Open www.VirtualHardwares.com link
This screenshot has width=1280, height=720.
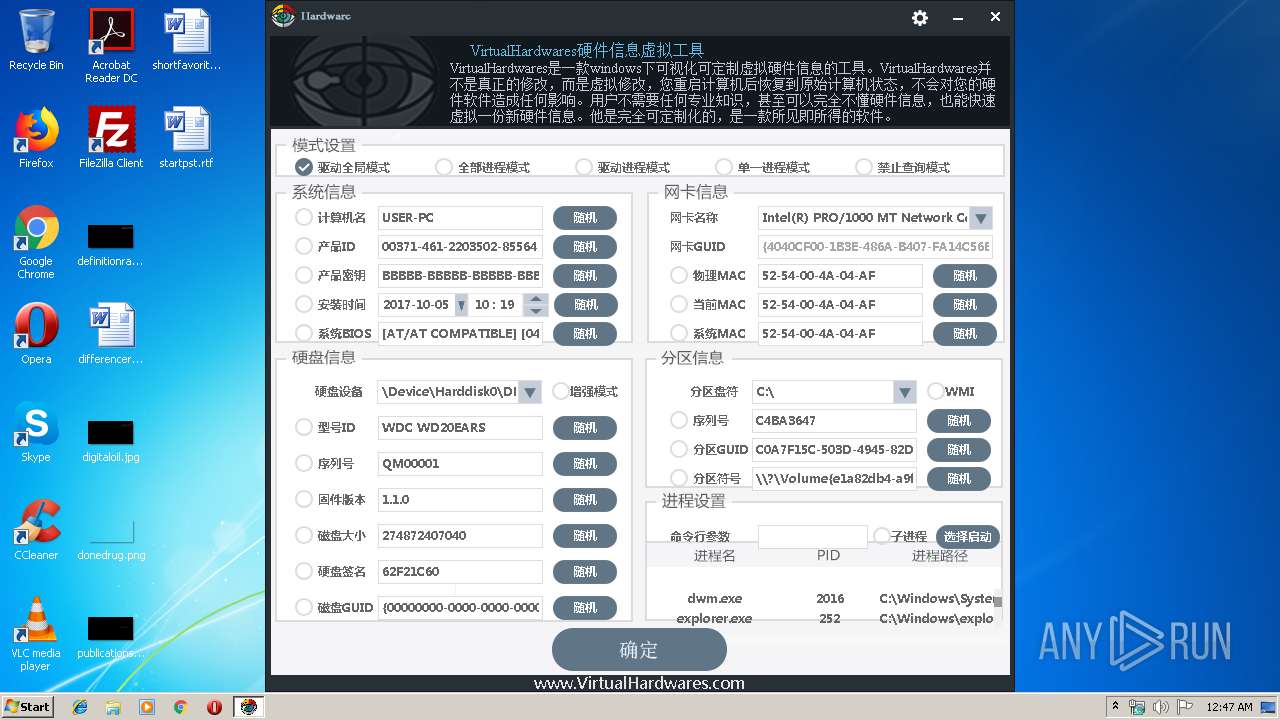point(639,684)
